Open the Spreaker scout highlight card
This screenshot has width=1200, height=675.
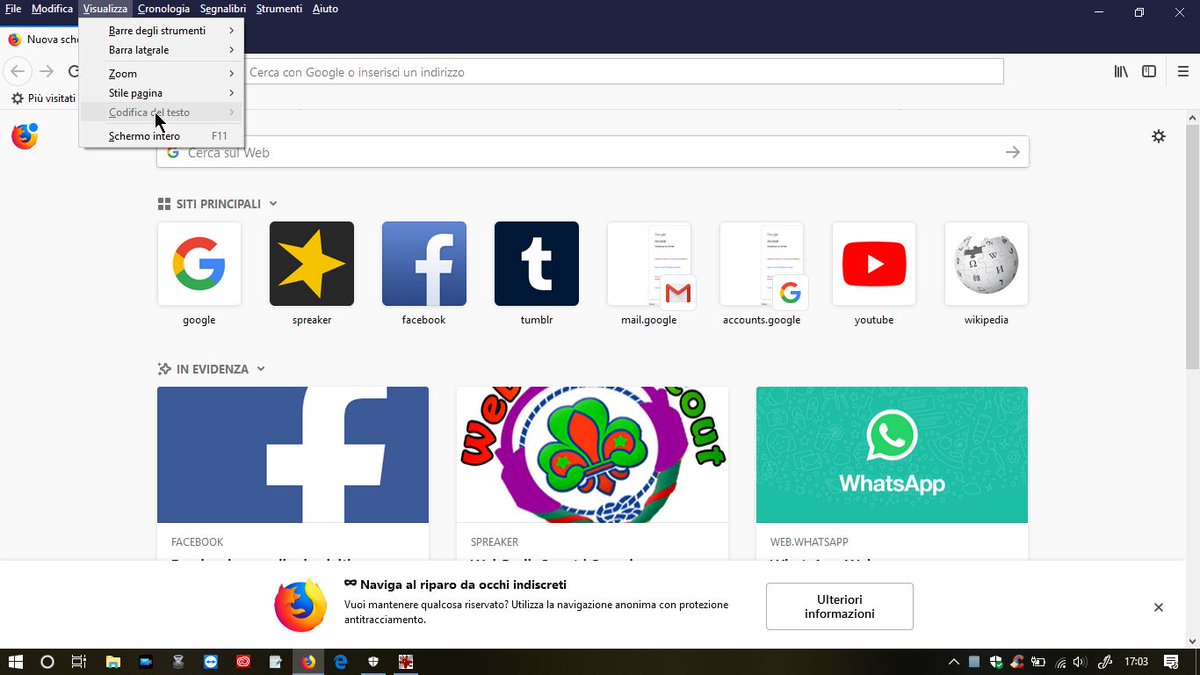[592, 472]
